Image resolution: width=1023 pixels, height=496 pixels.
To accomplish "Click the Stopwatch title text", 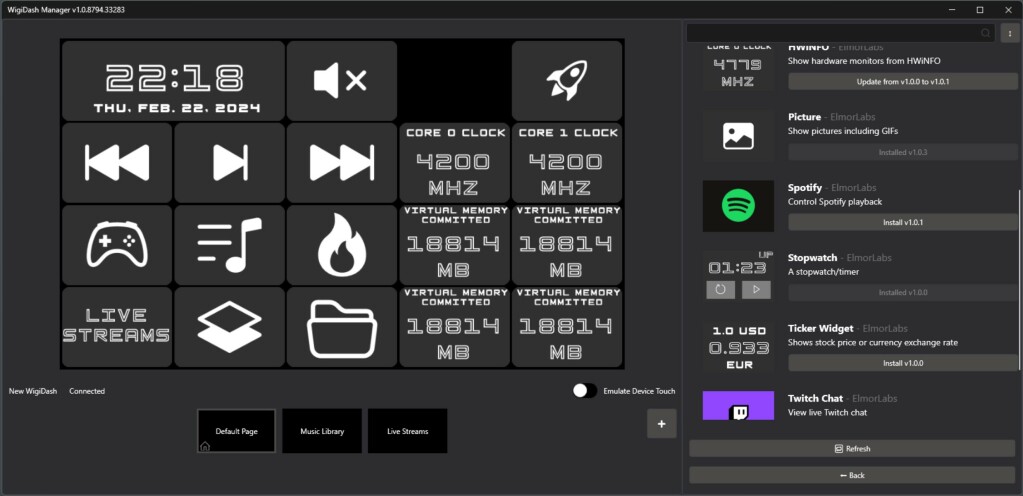I will (x=812, y=257).
